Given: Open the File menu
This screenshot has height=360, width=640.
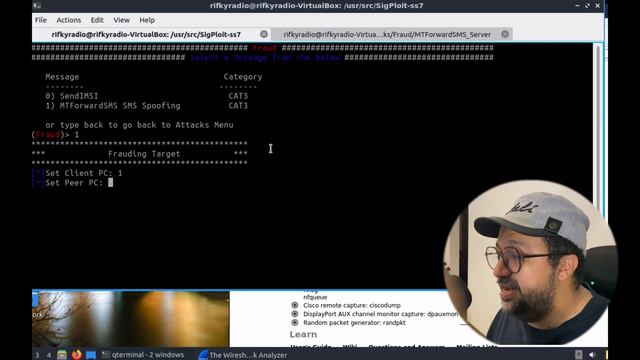Looking at the screenshot, I should point(40,20).
